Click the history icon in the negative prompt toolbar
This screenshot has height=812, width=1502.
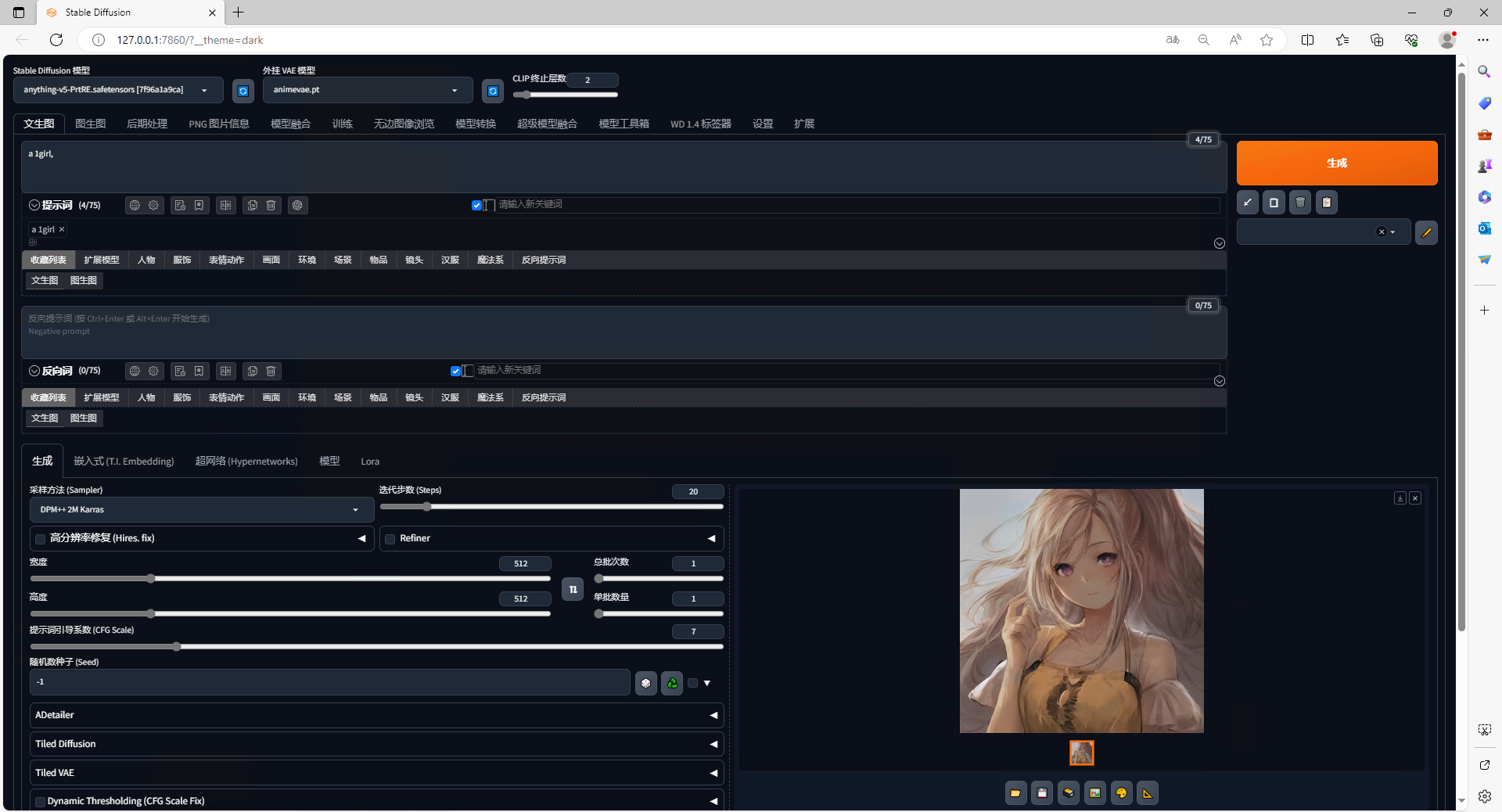point(180,372)
